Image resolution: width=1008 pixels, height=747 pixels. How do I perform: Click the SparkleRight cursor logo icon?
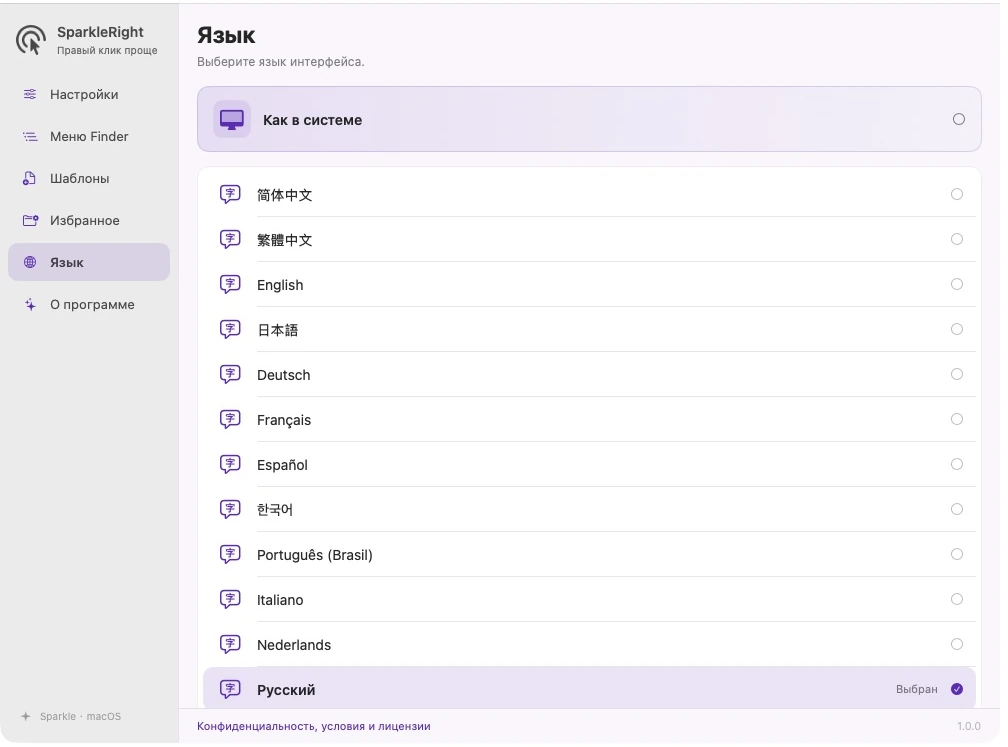(31, 40)
